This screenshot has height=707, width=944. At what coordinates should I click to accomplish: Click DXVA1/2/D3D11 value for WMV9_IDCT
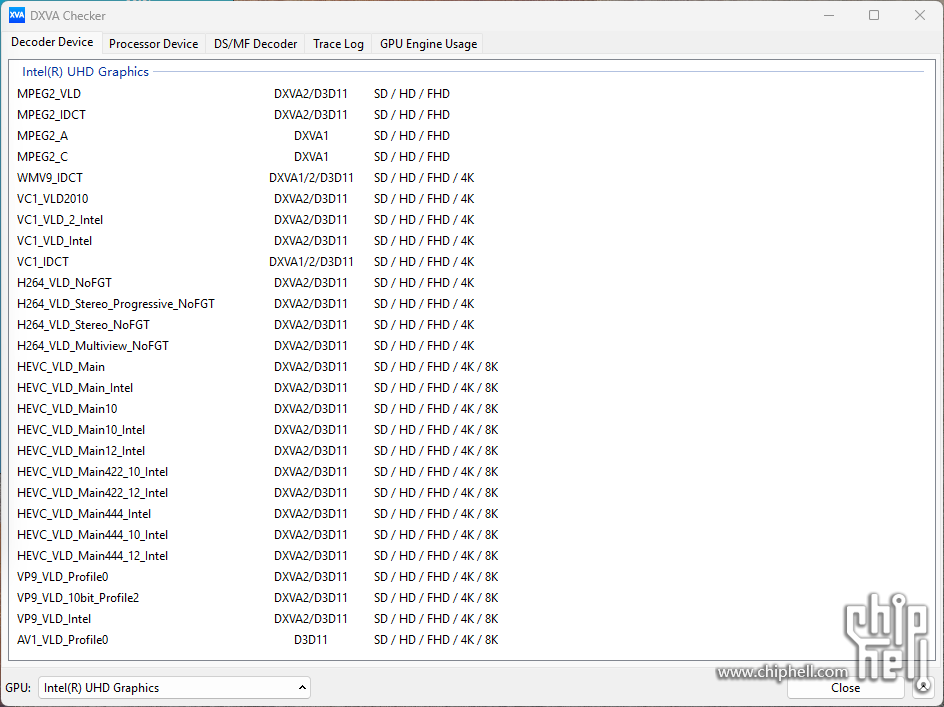(x=311, y=178)
